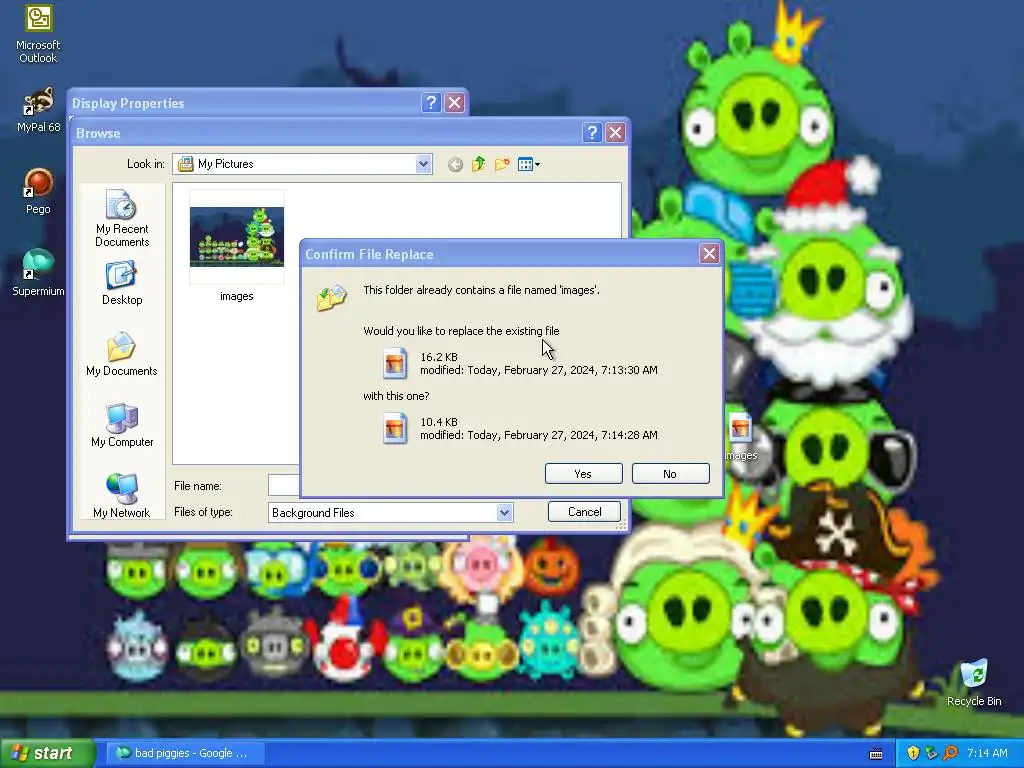Expand the Files of type dropdown
1024x768 pixels.
point(504,513)
